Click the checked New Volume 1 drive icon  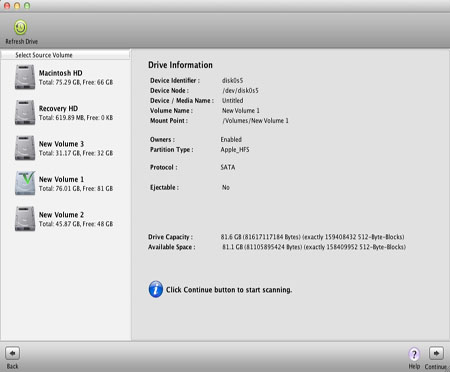(x=25, y=183)
